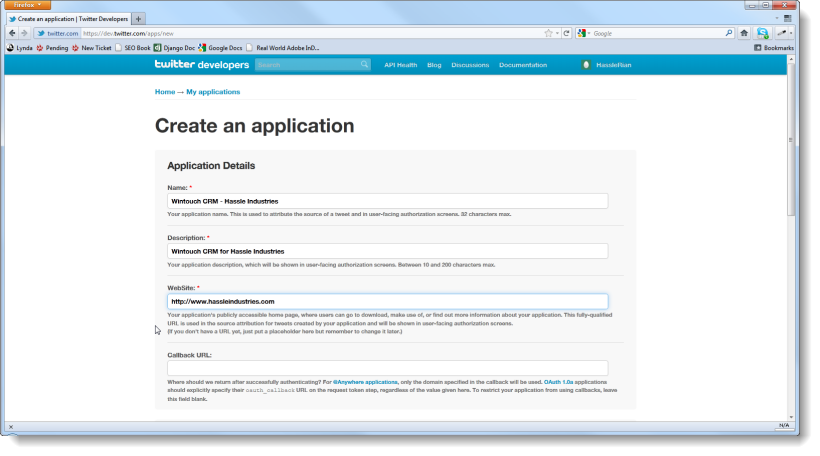Open the @Anywhere applications link
The width and height of the screenshot is (820, 456).
pos(365,382)
